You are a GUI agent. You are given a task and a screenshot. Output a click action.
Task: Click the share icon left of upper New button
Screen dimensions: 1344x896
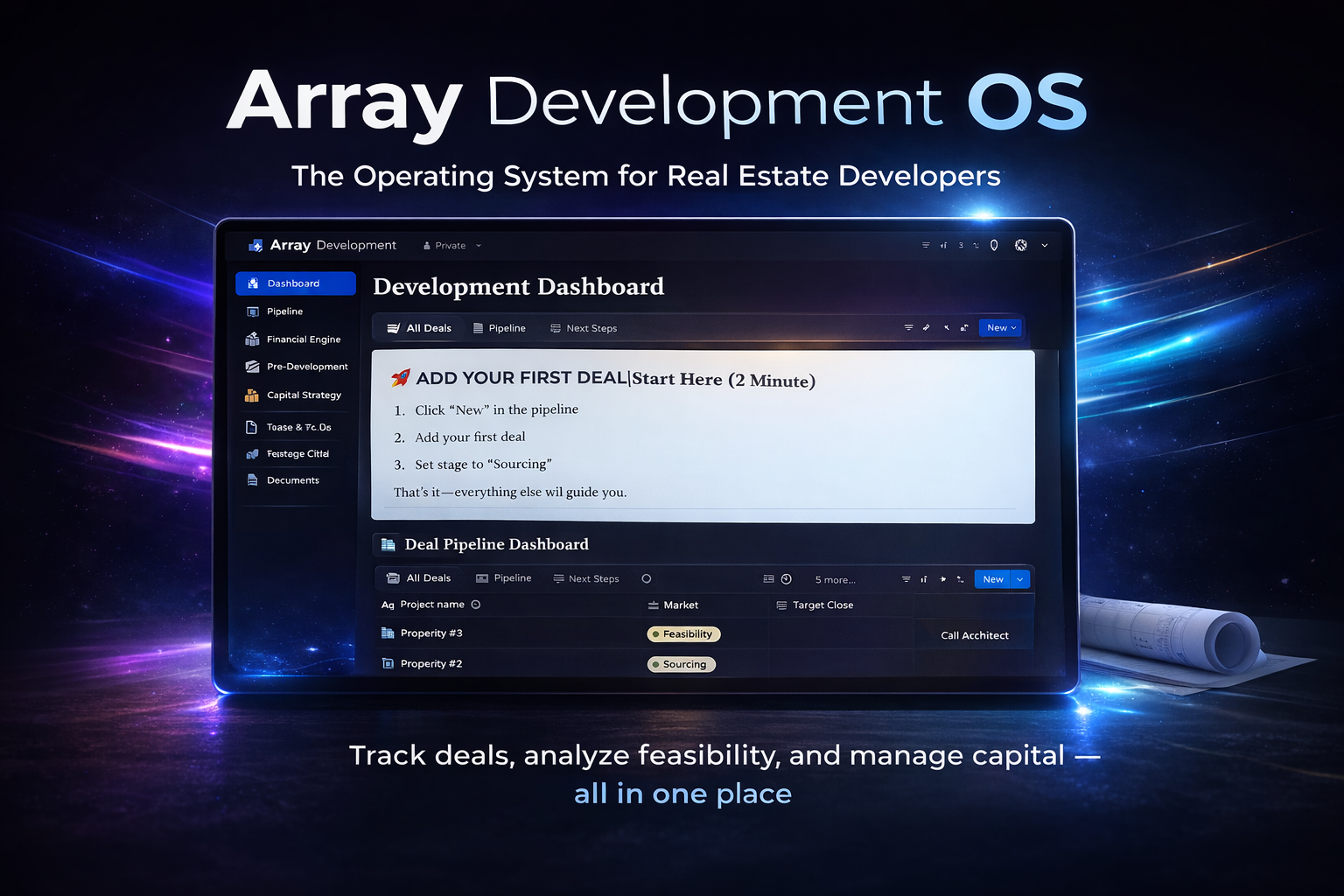[964, 328]
